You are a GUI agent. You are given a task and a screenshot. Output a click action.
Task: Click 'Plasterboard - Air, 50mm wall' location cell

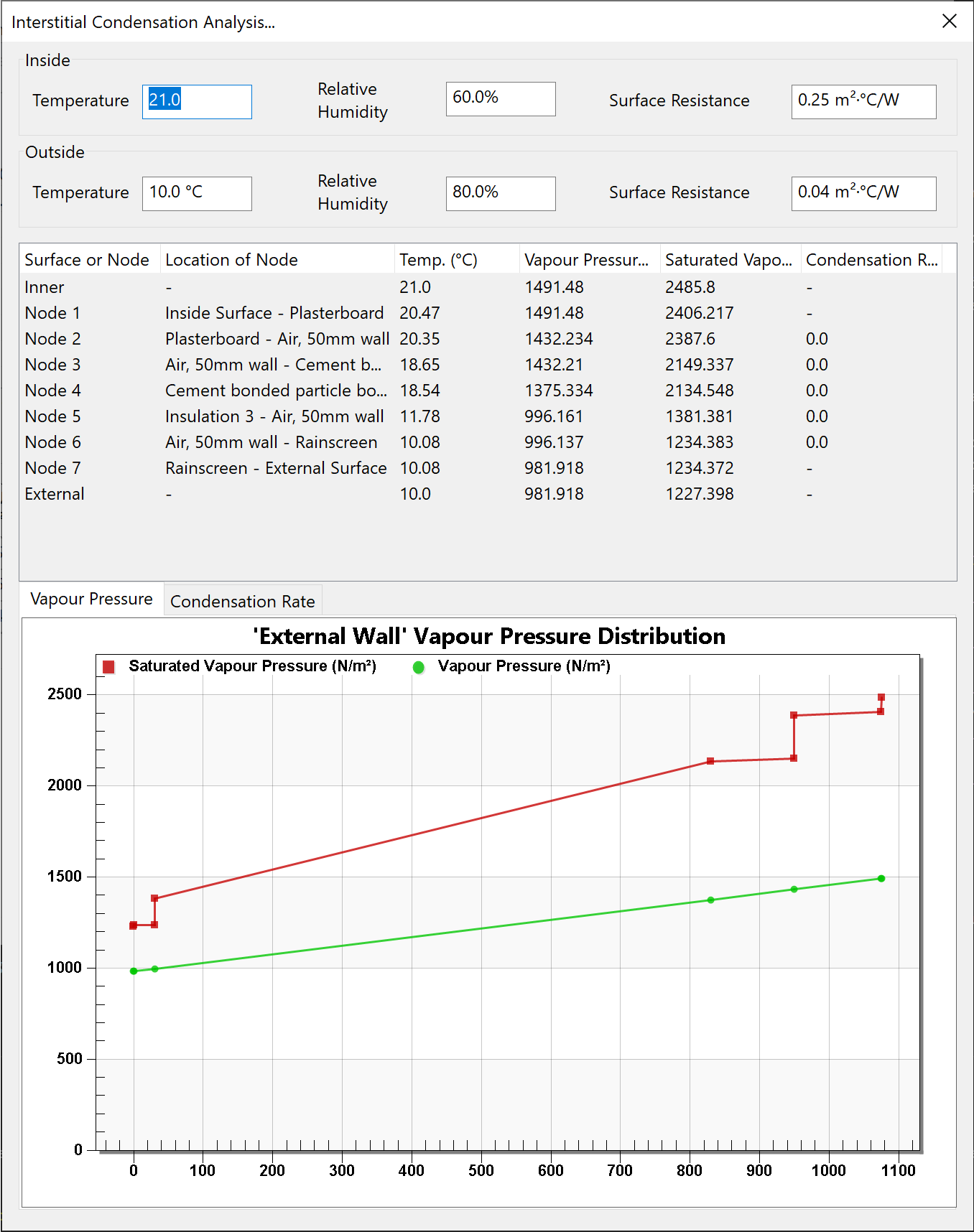[x=277, y=339]
